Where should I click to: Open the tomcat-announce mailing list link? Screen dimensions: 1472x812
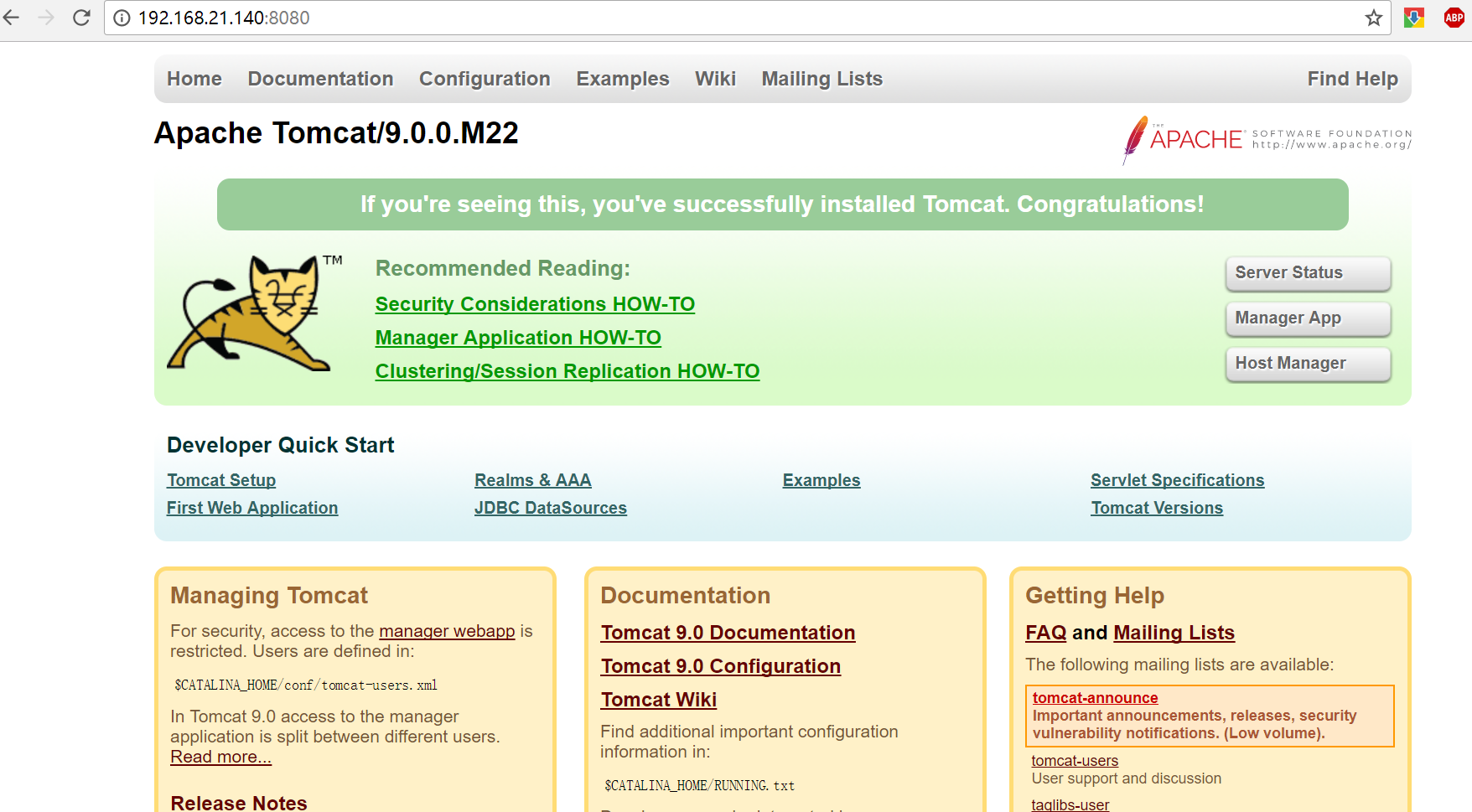pyautogui.click(x=1095, y=698)
